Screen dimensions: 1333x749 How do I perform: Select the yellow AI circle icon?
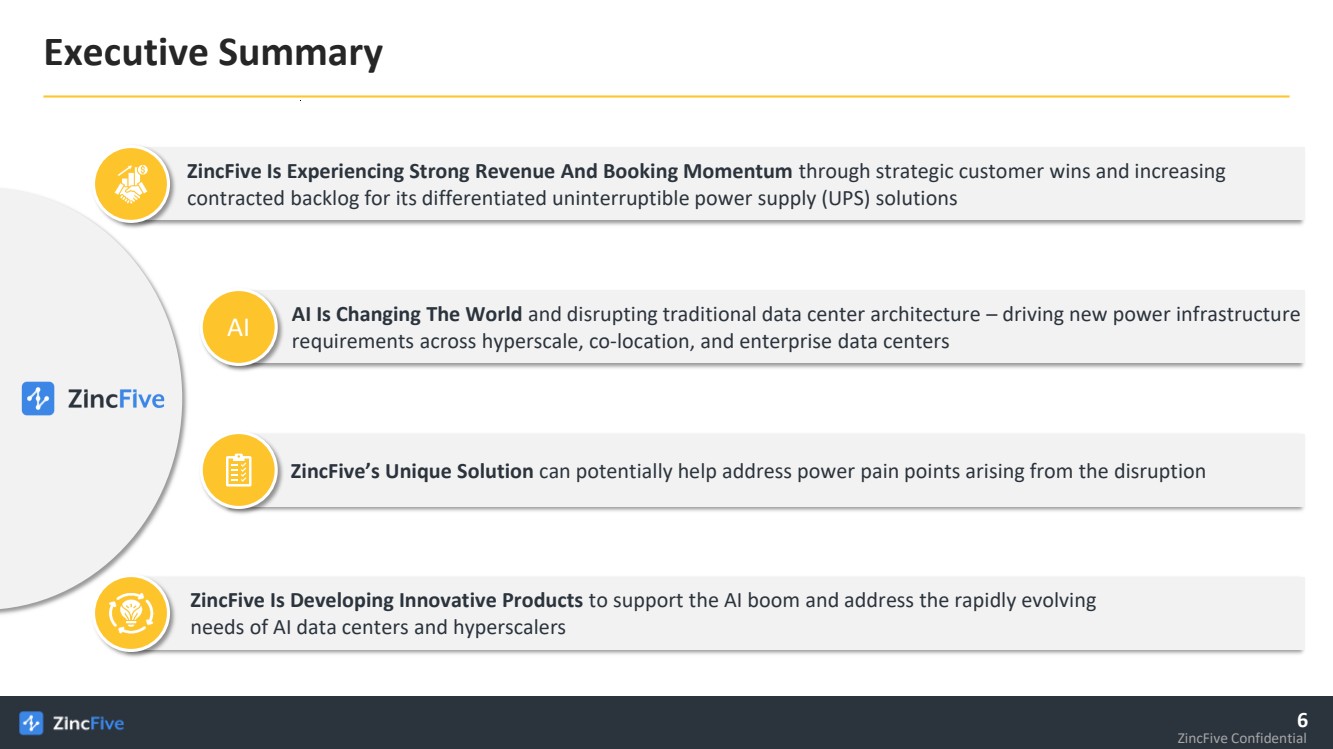tap(238, 328)
